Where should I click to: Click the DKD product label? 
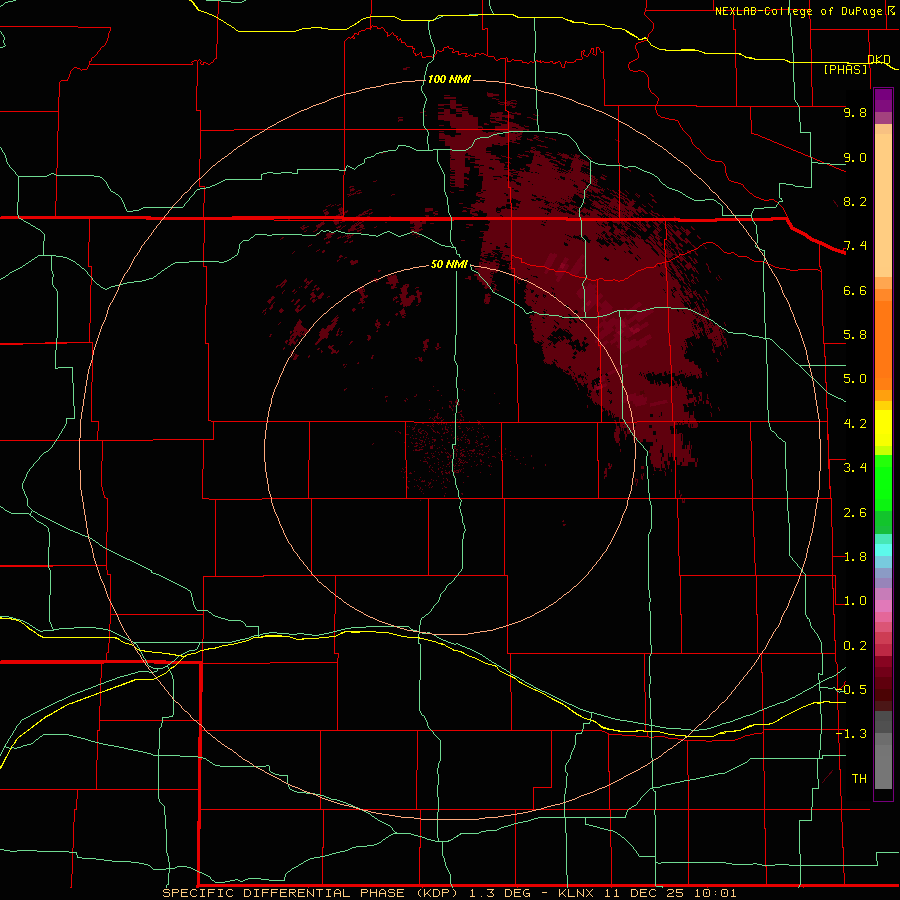pyautogui.click(x=879, y=60)
